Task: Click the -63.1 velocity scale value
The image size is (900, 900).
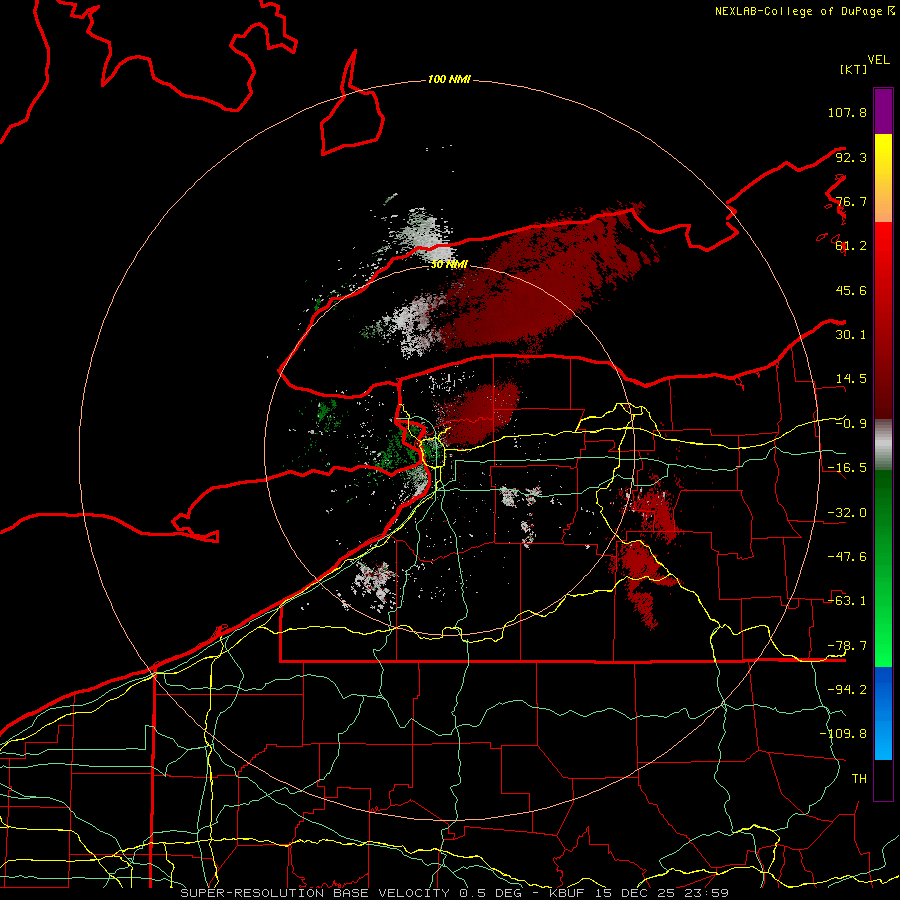Action: (x=847, y=601)
